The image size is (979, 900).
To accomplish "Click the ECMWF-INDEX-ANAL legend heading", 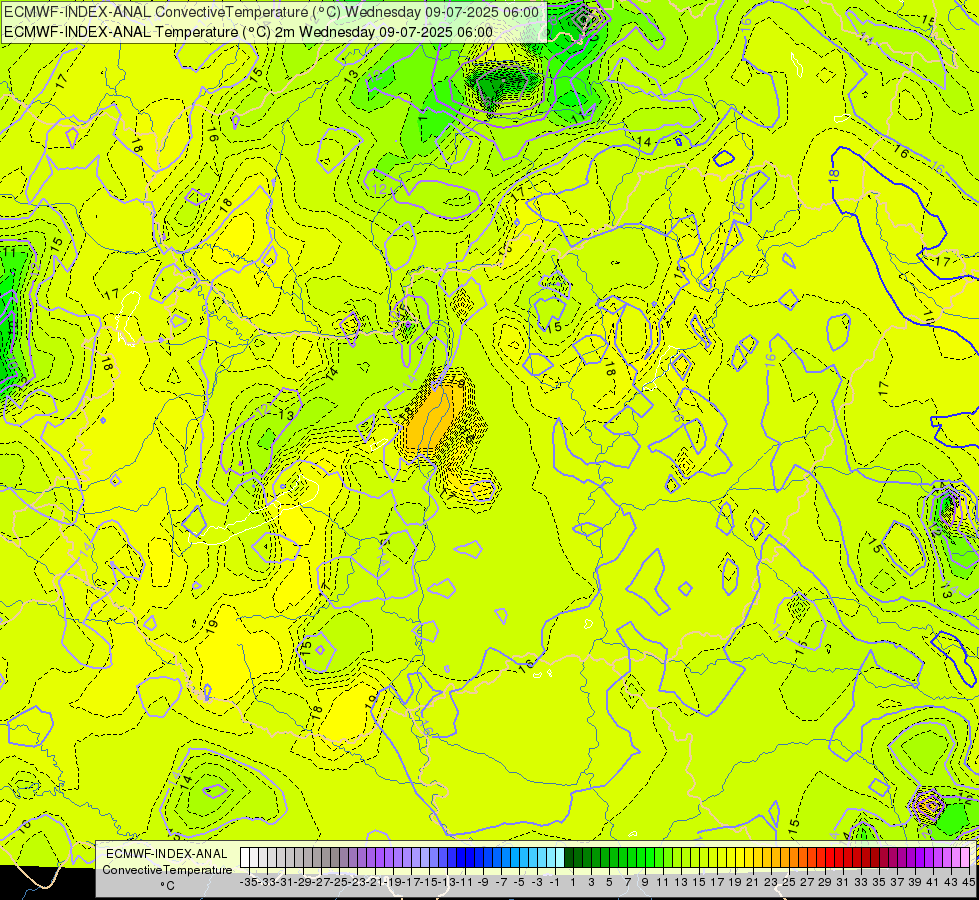I will (x=167, y=854).
